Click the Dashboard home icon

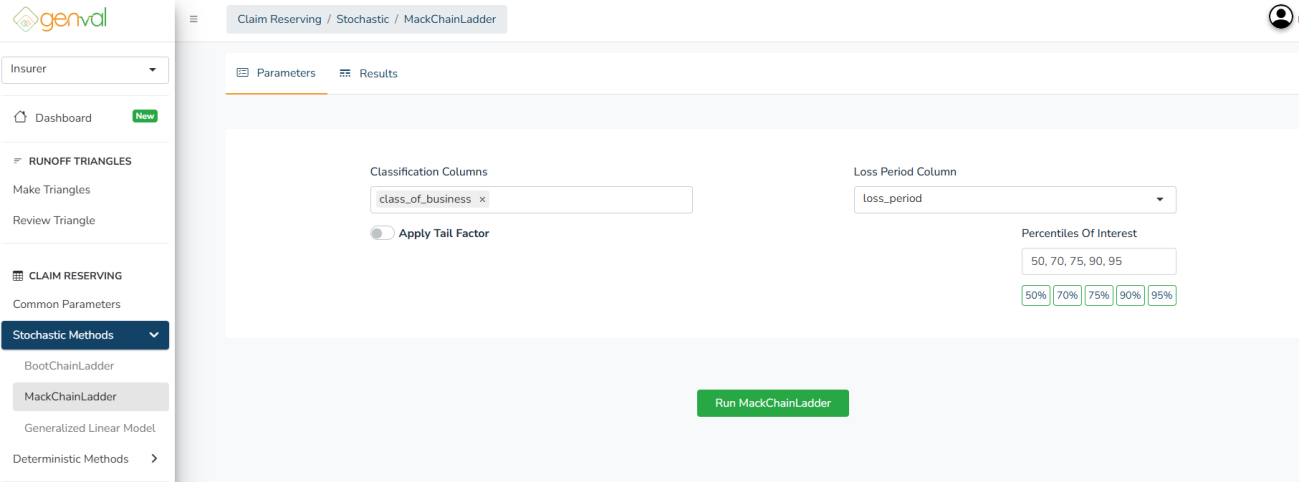tap(20, 118)
